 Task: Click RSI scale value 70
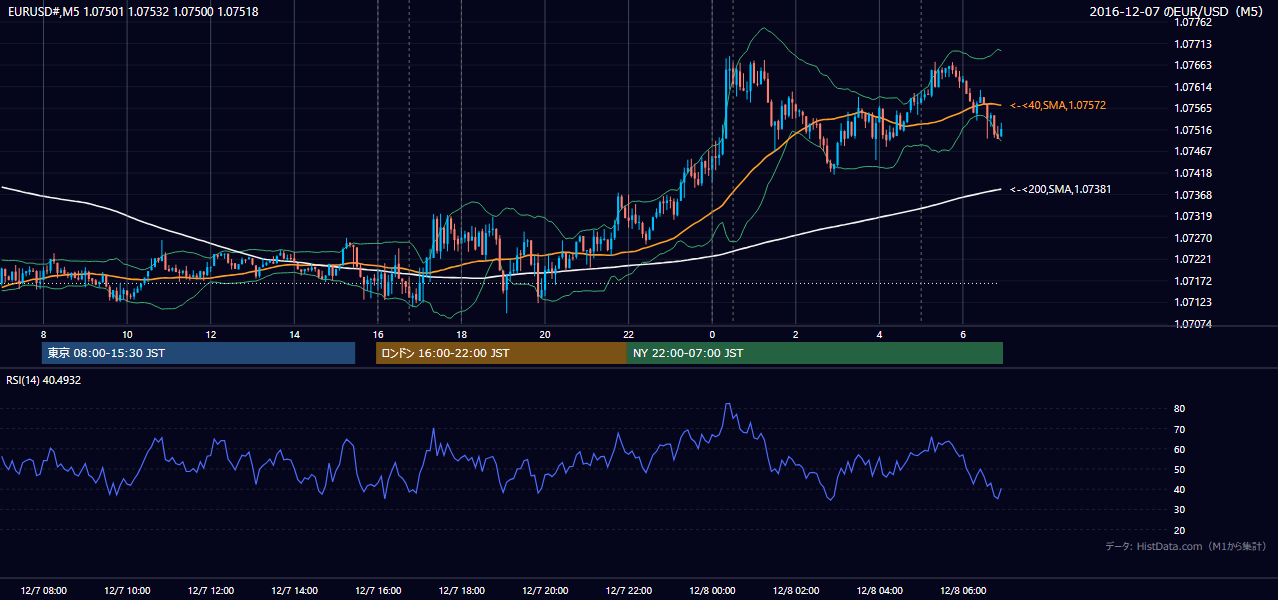1180,429
